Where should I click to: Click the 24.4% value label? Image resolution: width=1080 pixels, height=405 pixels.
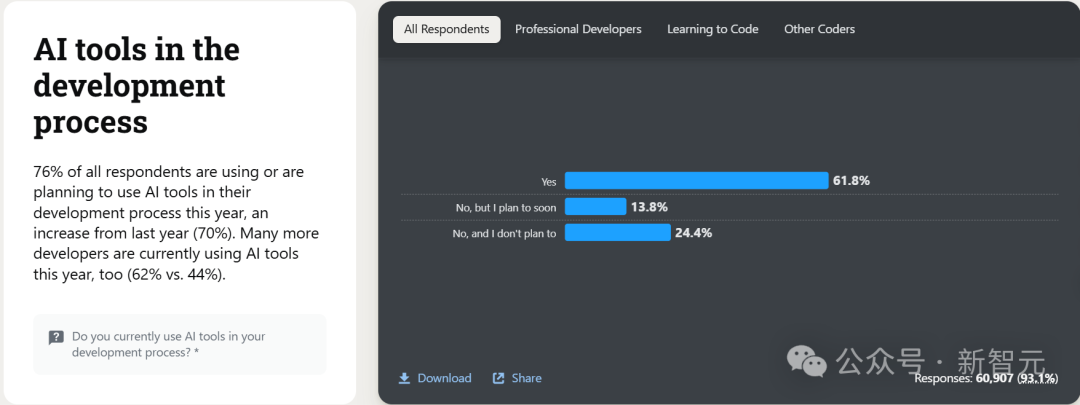pyautogui.click(x=693, y=233)
